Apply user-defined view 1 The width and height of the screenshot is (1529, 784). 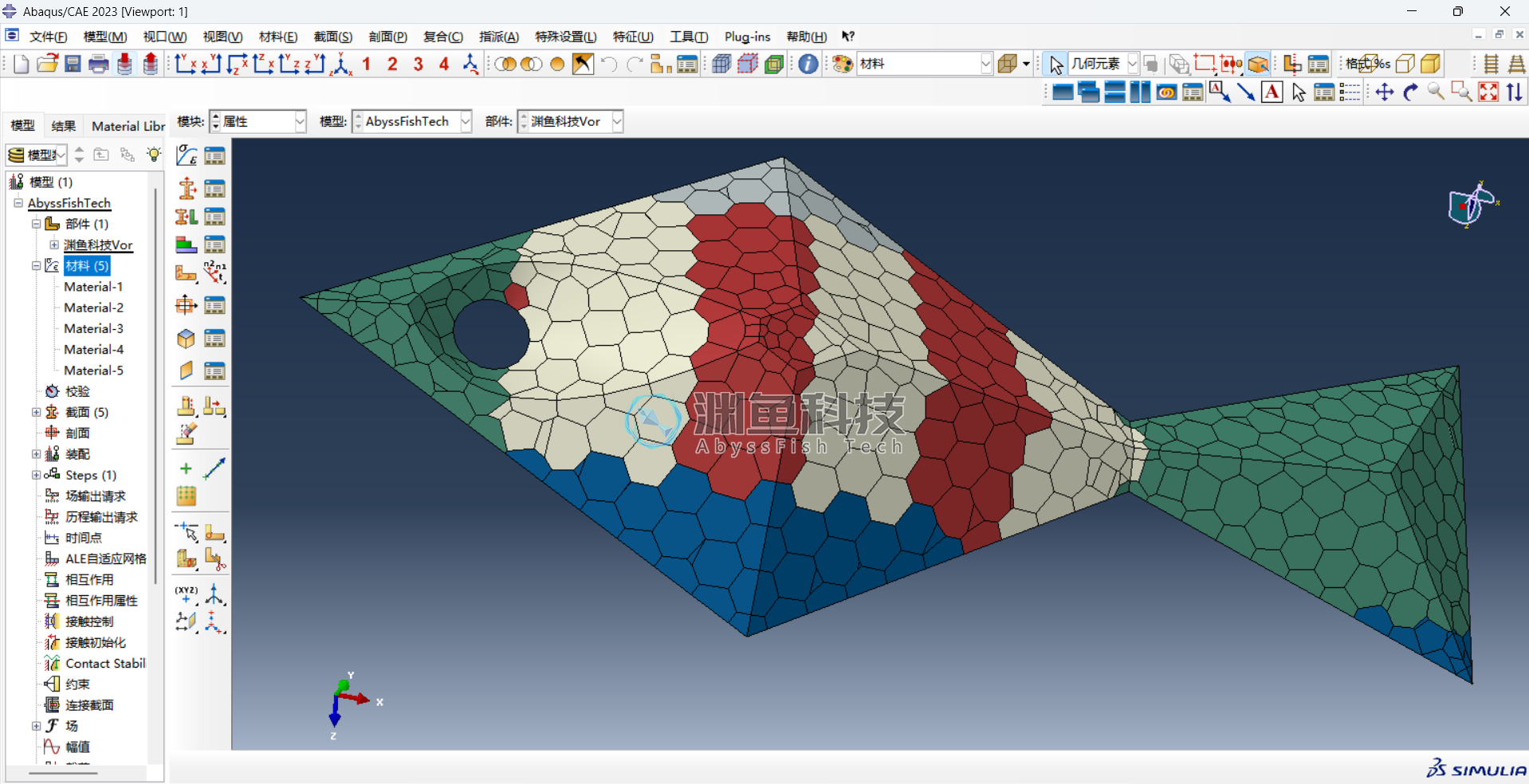(x=367, y=64)
